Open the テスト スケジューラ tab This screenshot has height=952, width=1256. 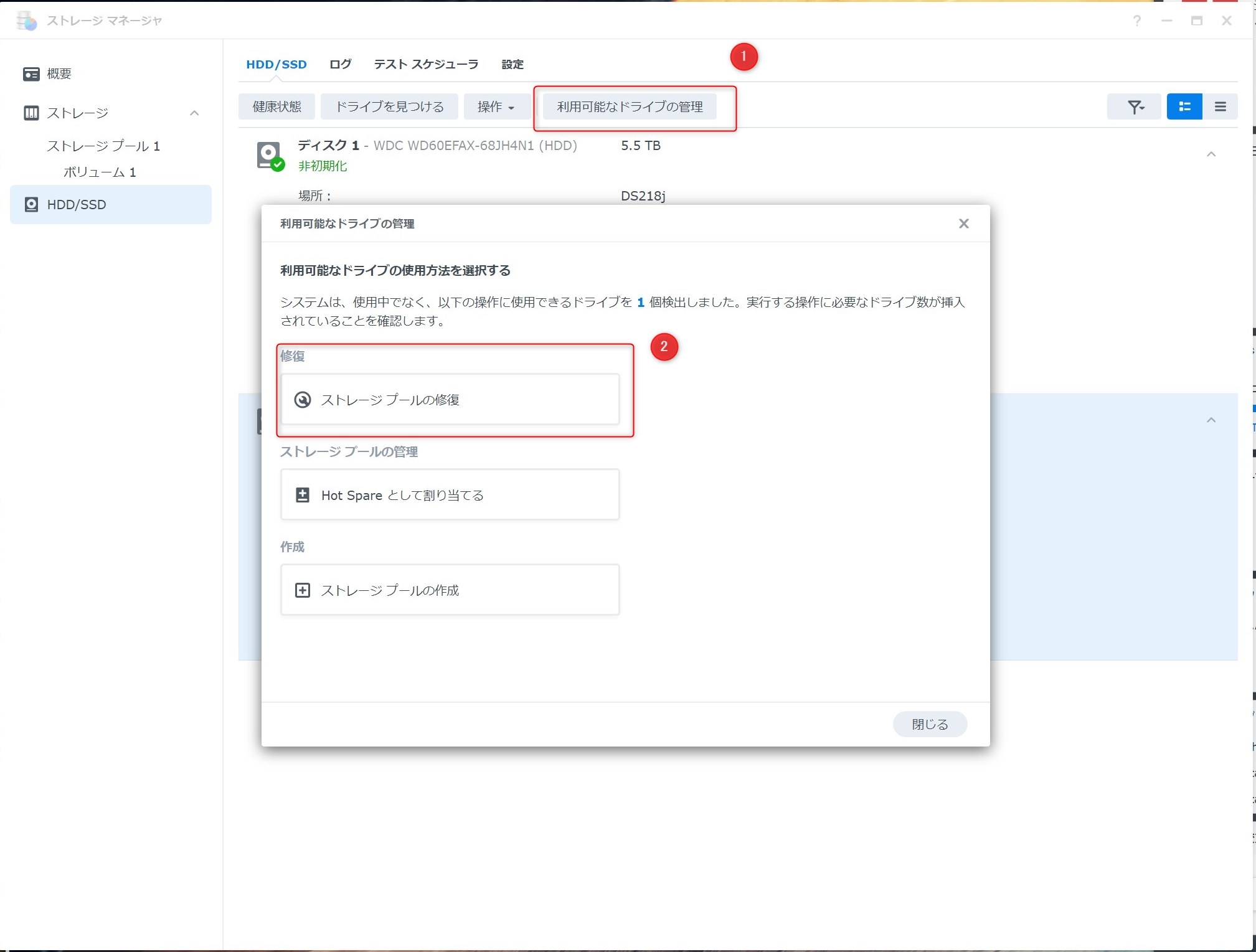(x=426, y=65)
